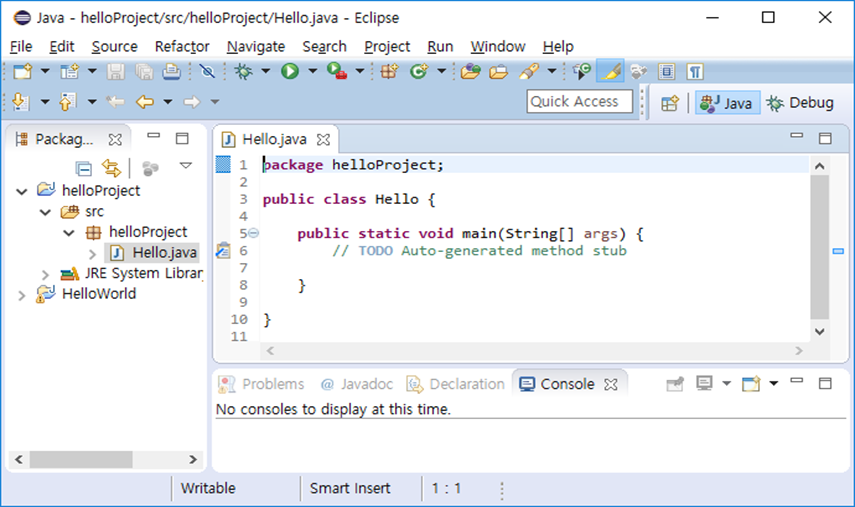Viewport: 855px width, 507px height.
Task: Click the Print icon
Action: coord(172,71)
